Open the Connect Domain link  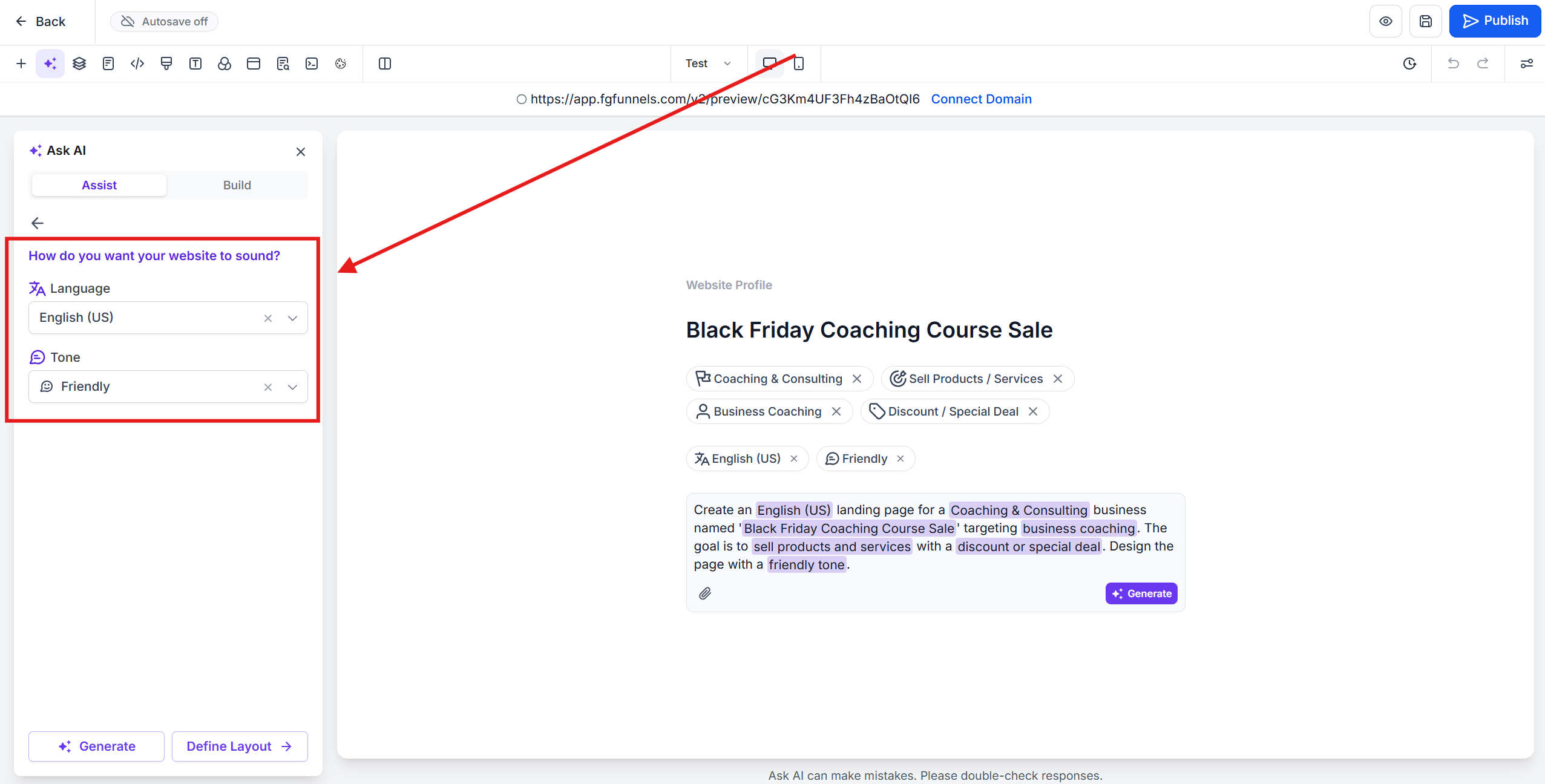[x=981, y=99]
